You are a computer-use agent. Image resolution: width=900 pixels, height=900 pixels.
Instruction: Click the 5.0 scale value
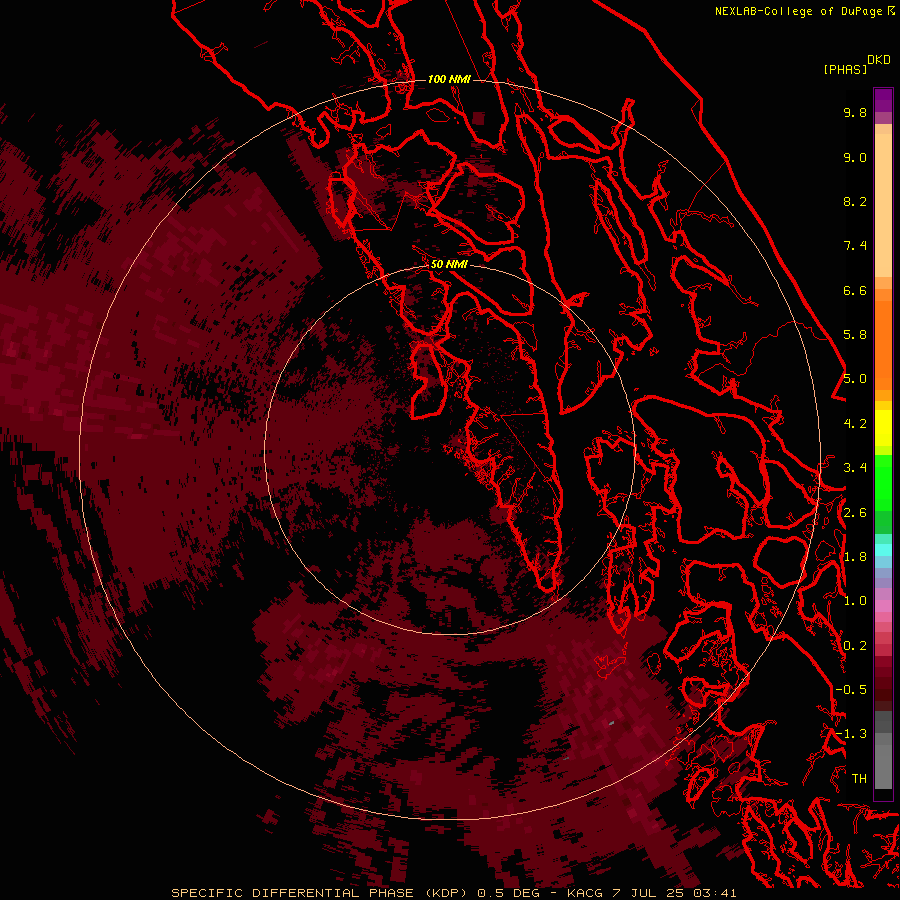(855, 379)
